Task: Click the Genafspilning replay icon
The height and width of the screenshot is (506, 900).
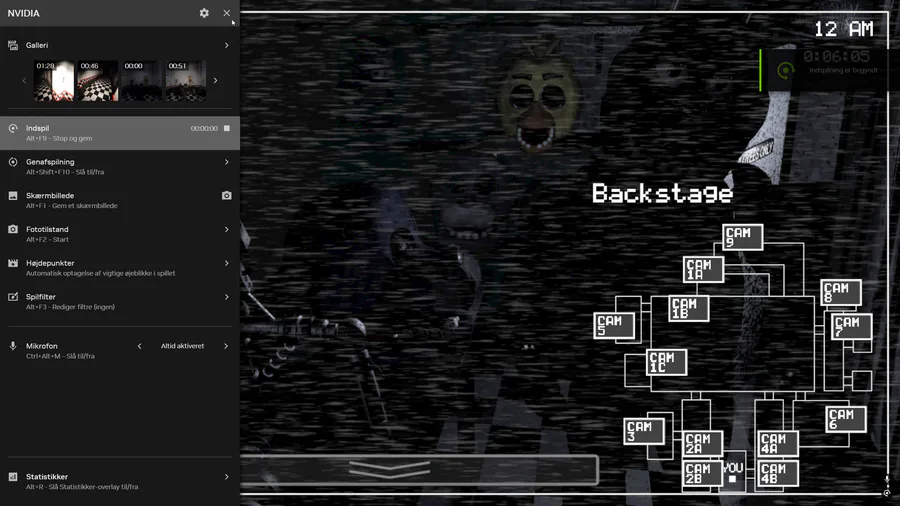Action: [13, 162]
